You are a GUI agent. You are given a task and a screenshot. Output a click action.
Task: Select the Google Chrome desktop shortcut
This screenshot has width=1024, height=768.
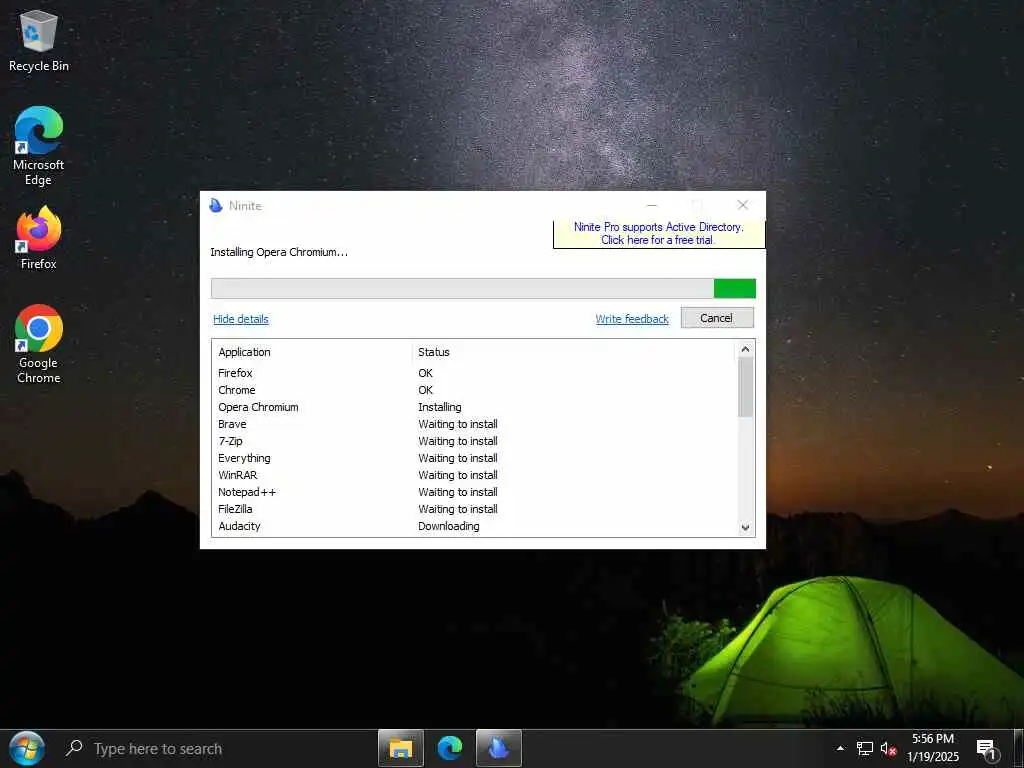[39, 344]
